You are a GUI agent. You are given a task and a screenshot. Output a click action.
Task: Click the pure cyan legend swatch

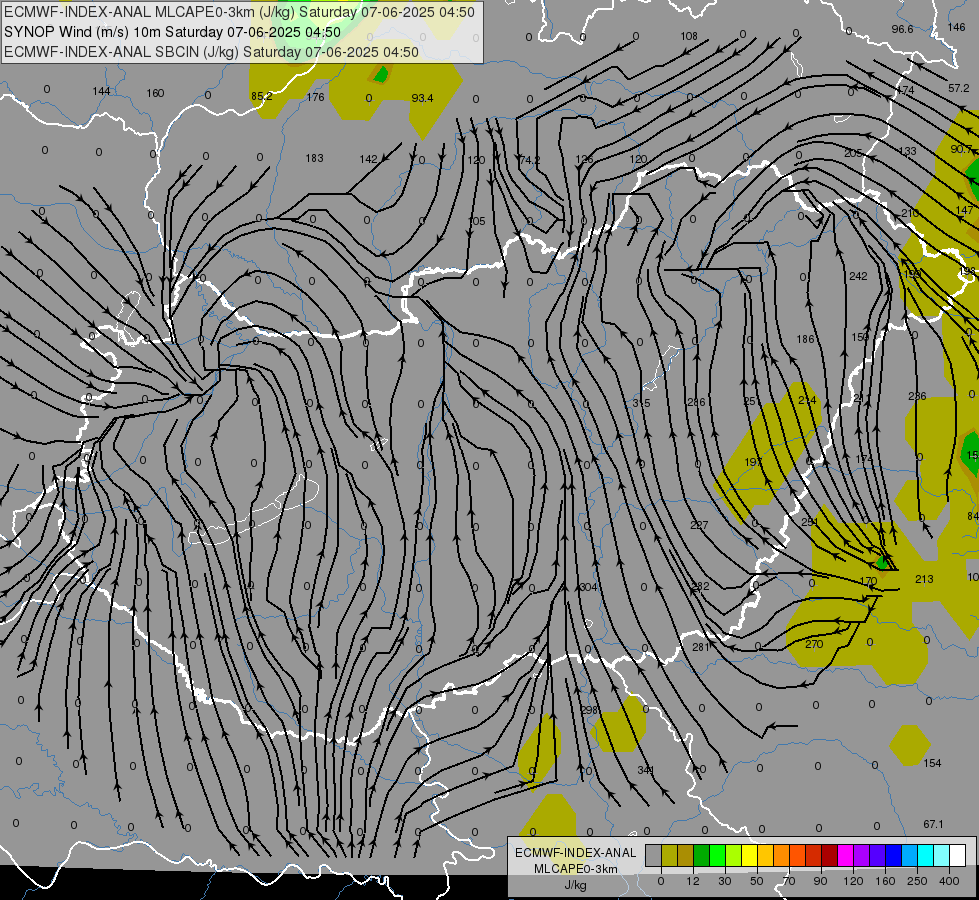coord(925,855)
